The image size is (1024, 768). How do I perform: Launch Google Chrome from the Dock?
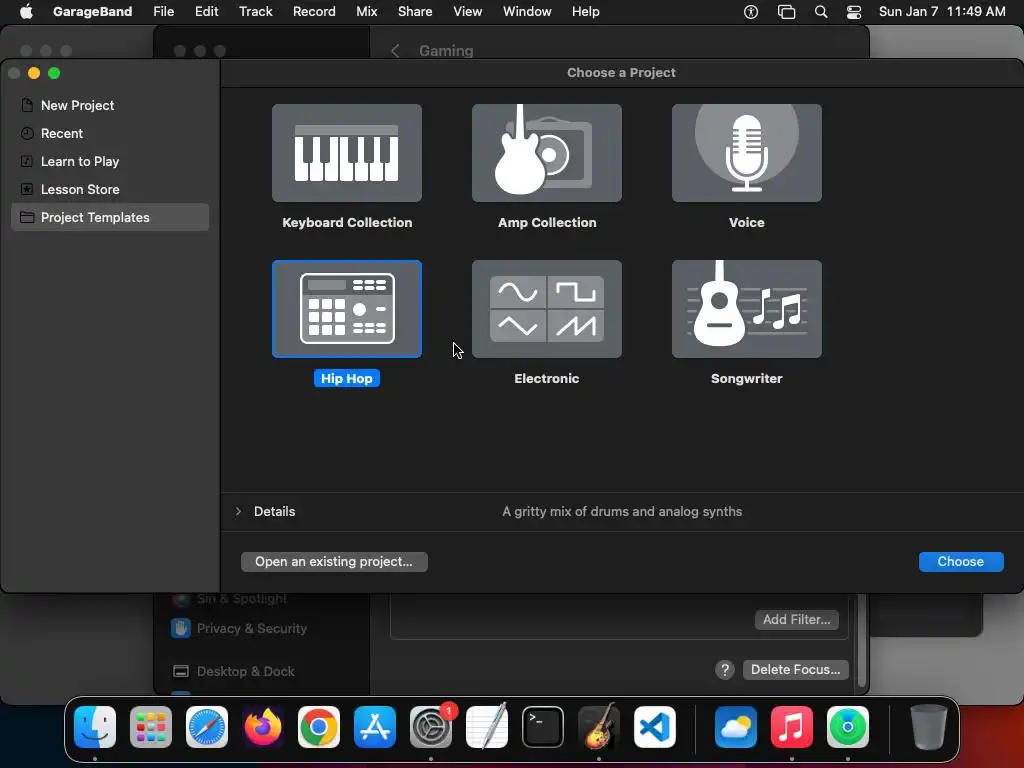(x=319, y=727)
